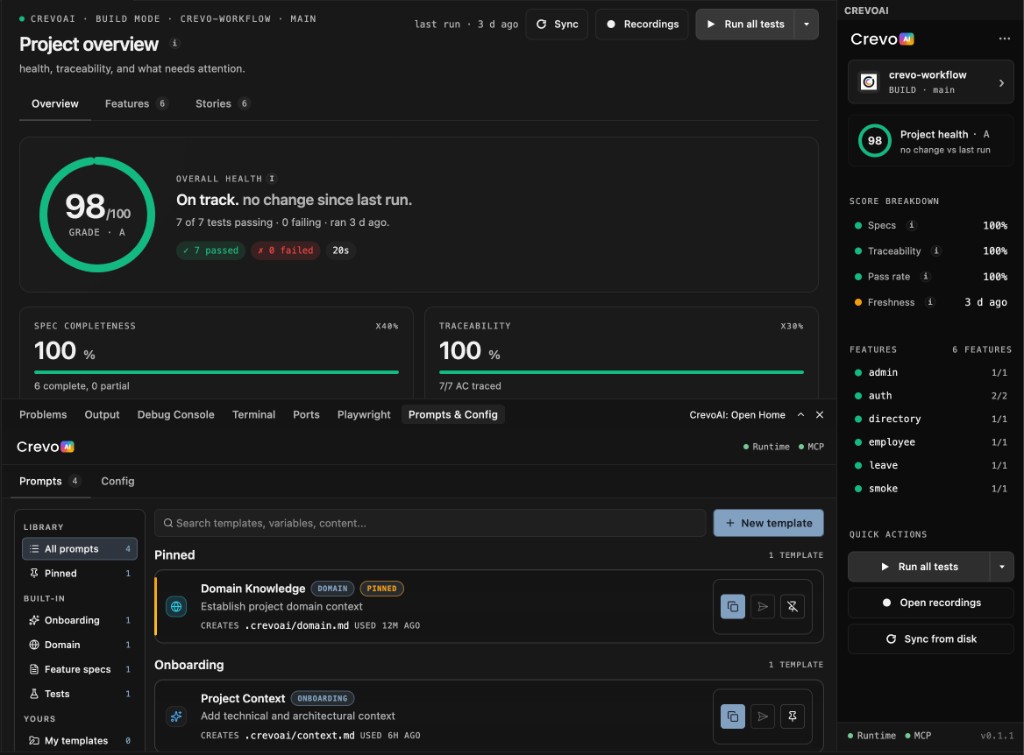Unpin the Domain Knowledge template
The width and height of the screenshot is (1024, 755).
pyautogui.click(x=792, y=607)
